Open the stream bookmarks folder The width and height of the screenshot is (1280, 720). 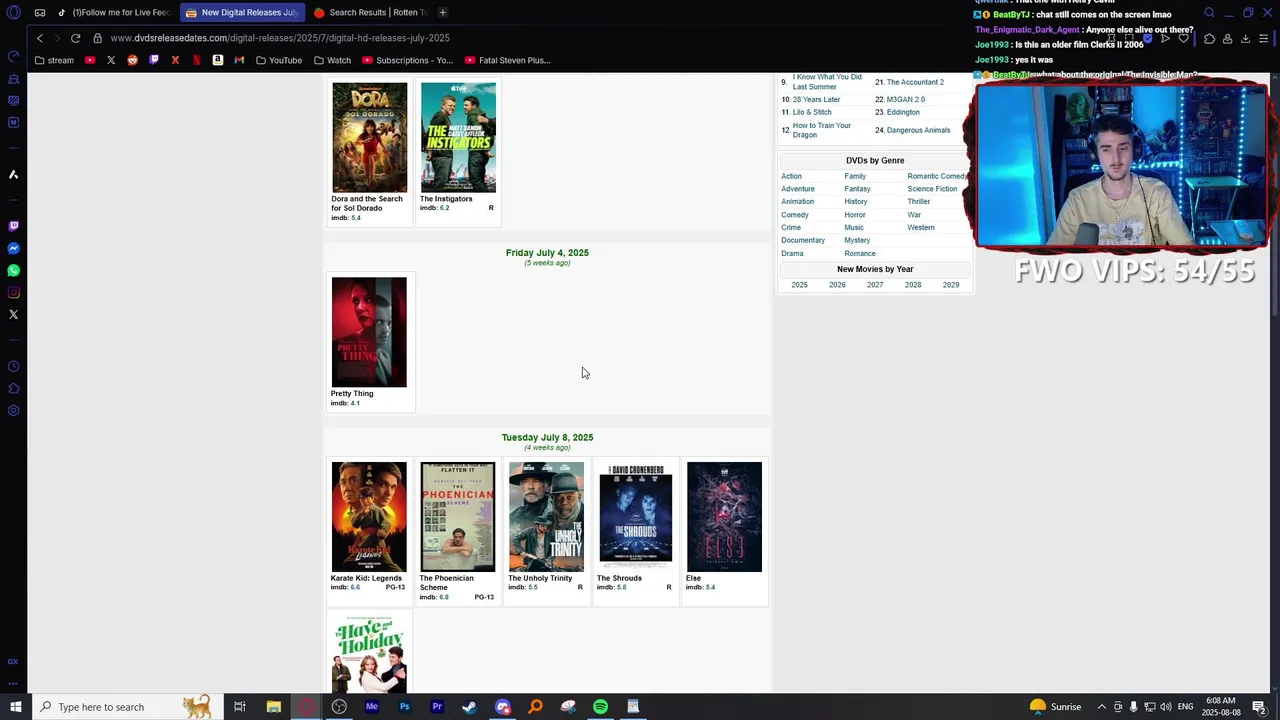point(53,60)
